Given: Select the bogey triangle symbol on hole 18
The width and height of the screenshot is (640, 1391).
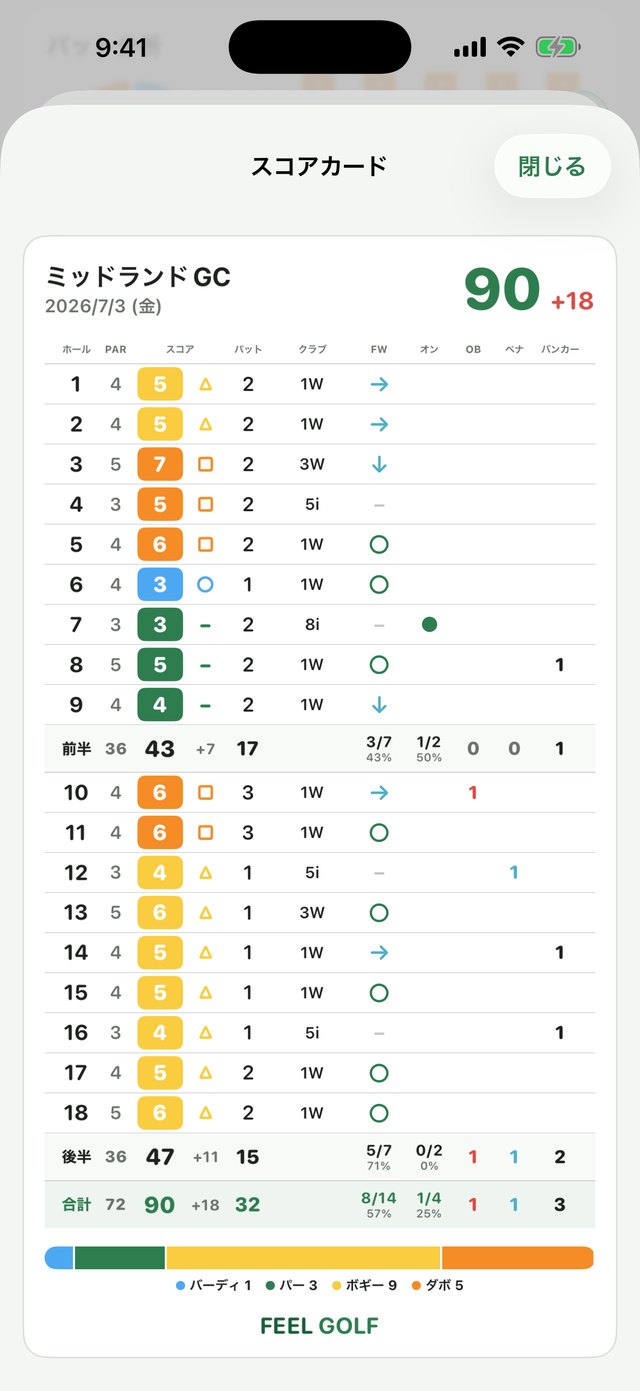Looking at the screenshot, I should pyautogui.click(x=205, y=1112).
